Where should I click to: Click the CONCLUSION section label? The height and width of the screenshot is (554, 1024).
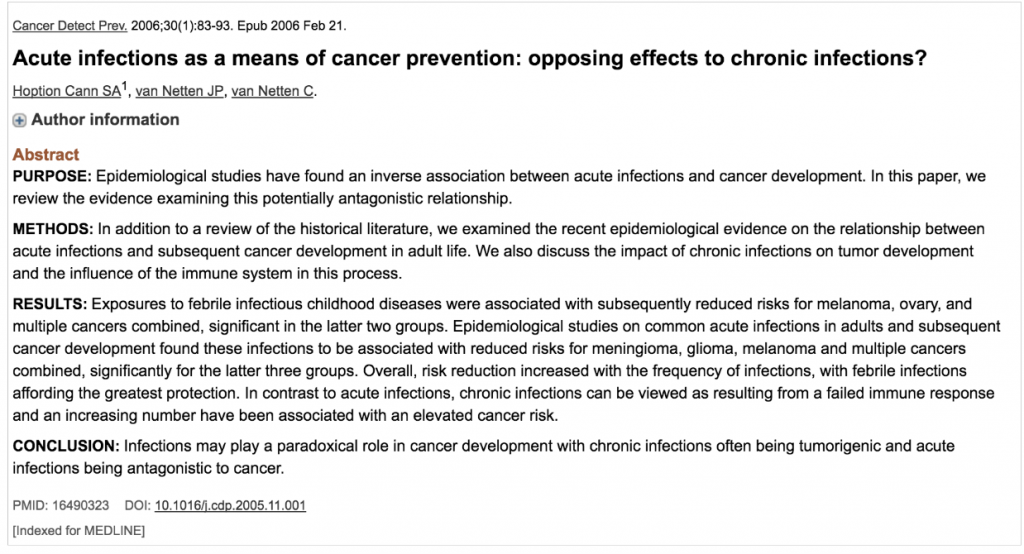coord(66,446)
